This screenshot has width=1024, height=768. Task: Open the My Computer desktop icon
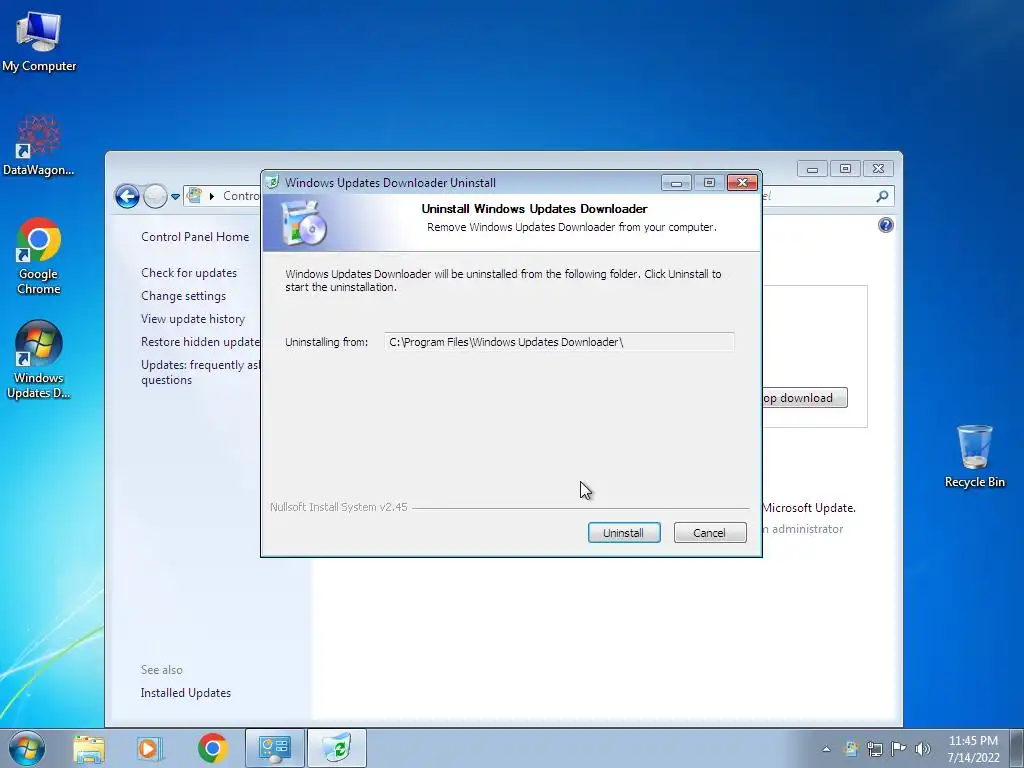click(39, 41)
